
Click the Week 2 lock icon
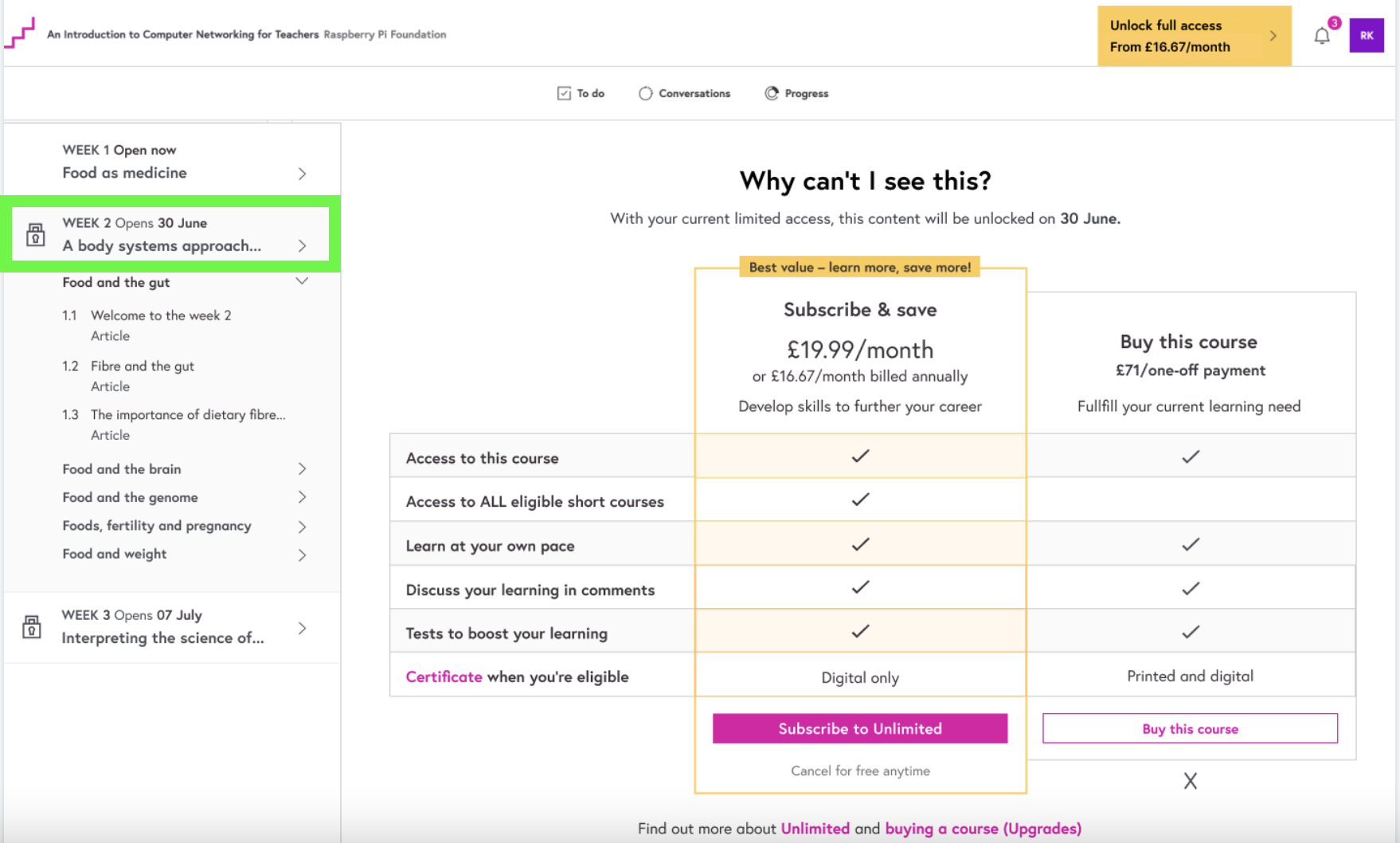pyautogui.click(x=36, y=235)
